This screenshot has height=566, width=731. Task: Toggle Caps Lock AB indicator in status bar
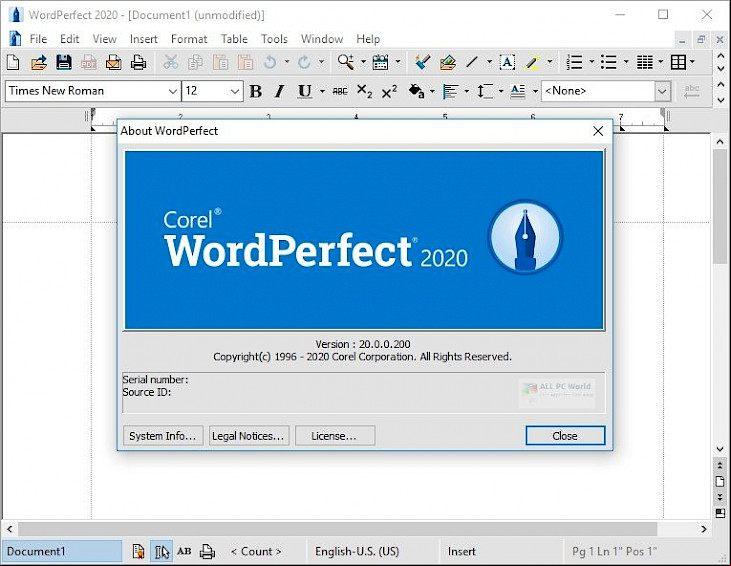(184, 552)
